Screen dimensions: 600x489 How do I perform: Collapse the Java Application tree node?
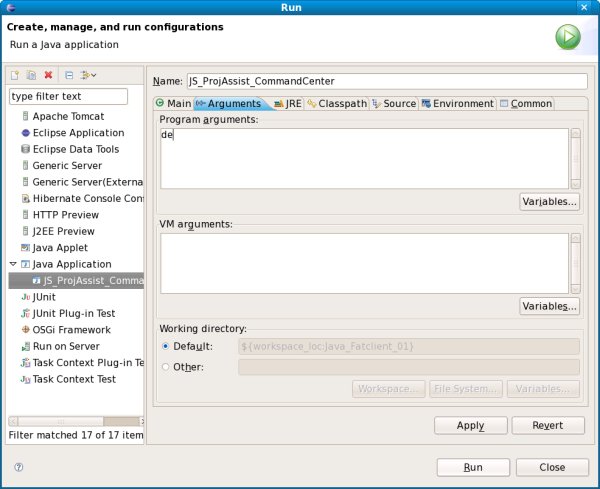click(x=13, y=265)
